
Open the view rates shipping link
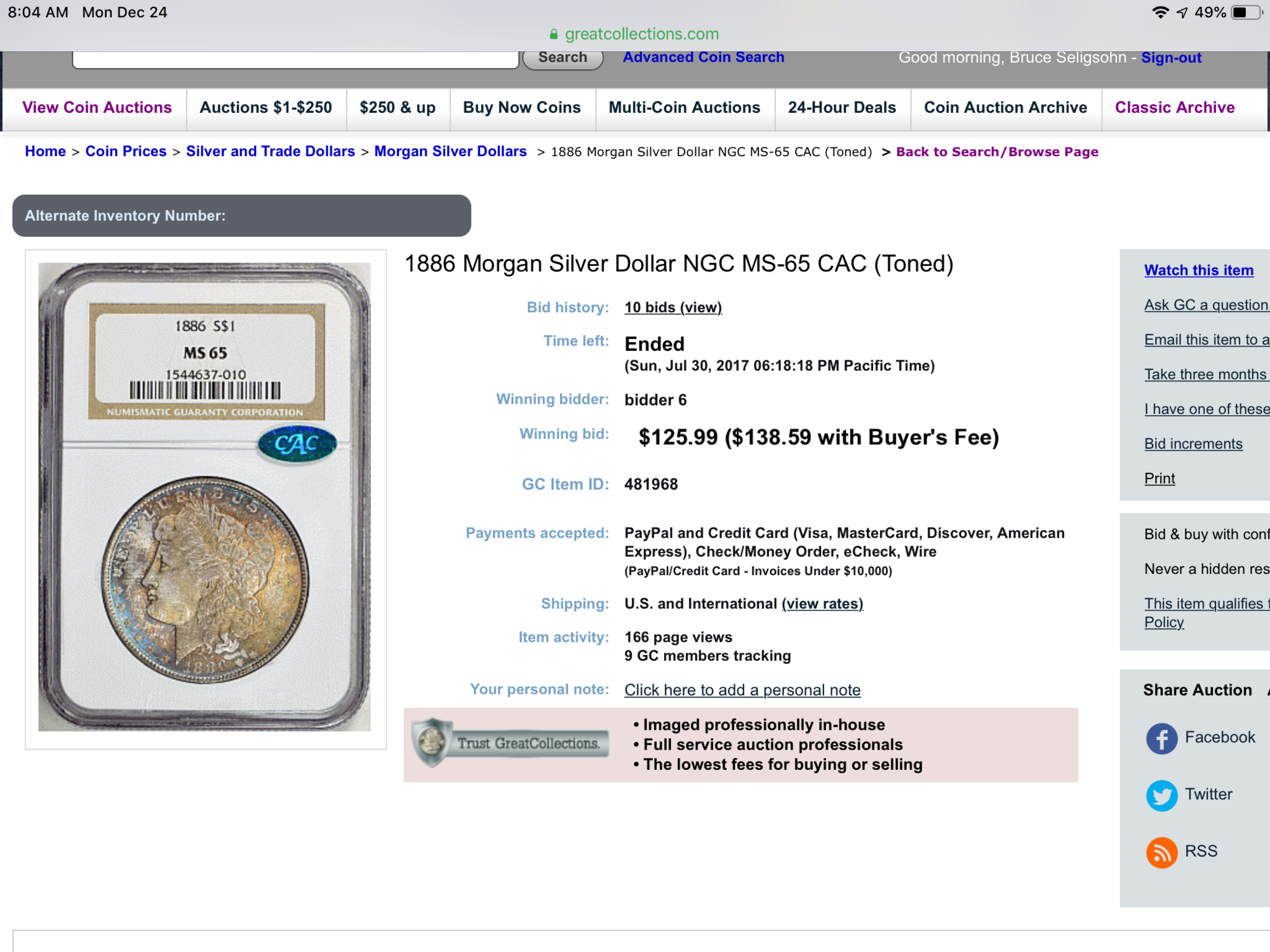click(x=822, y=604)
